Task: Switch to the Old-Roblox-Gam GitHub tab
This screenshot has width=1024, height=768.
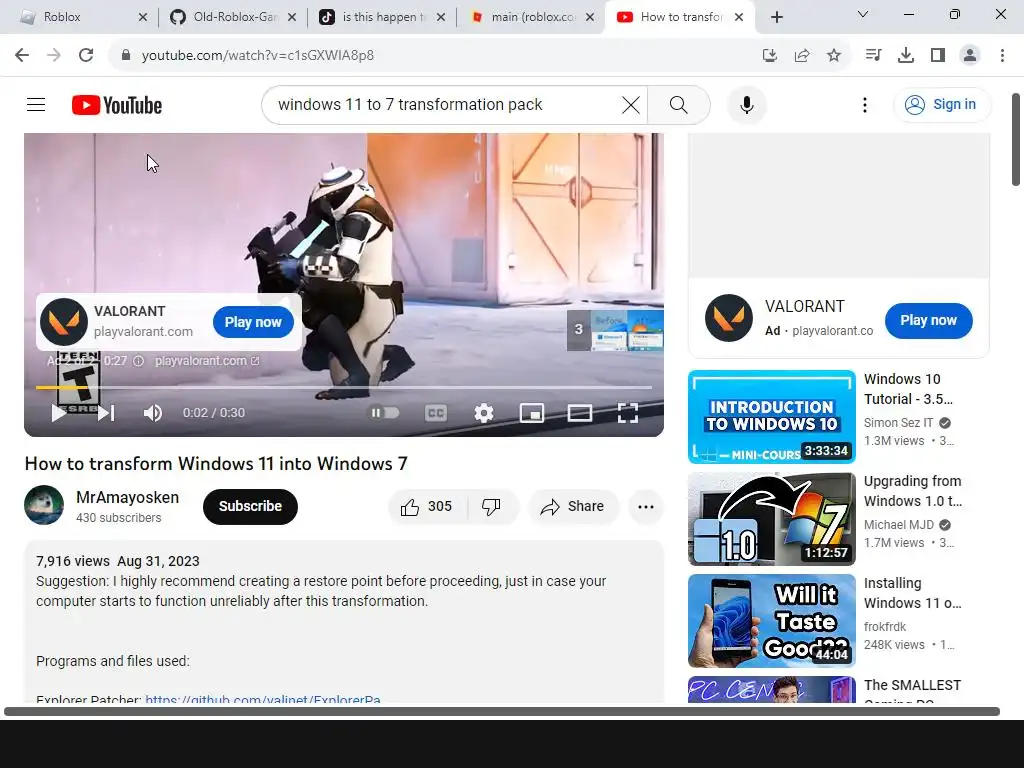Action: [233, 17]
